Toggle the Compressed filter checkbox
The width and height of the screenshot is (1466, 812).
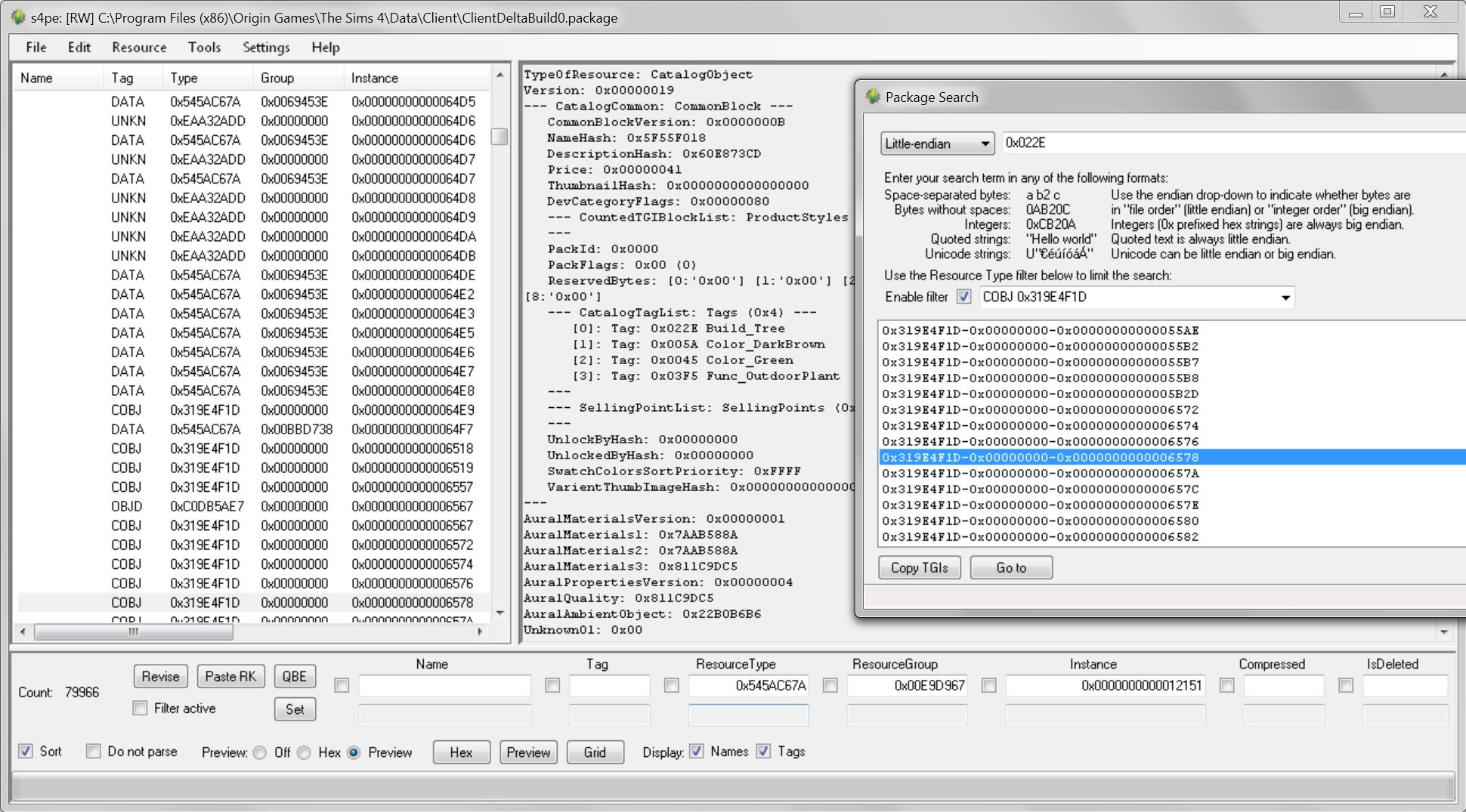(x=1226, y=685)
